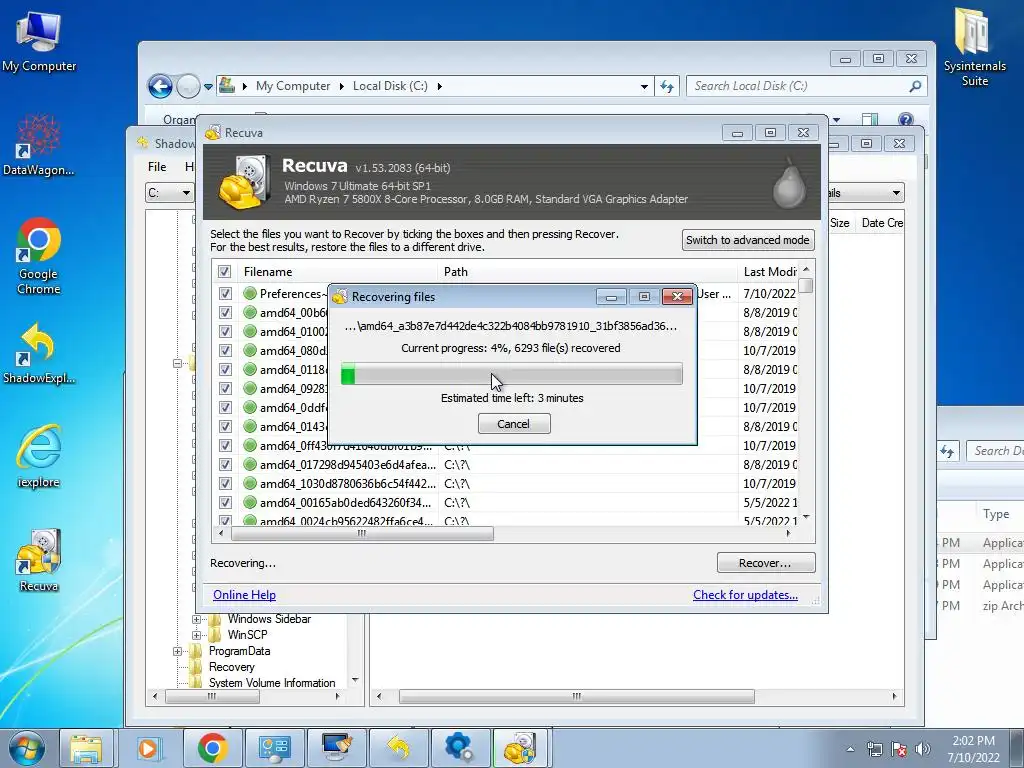
Task: Launch Google Chrome desktop shortcut
Action: pos(39,256)
